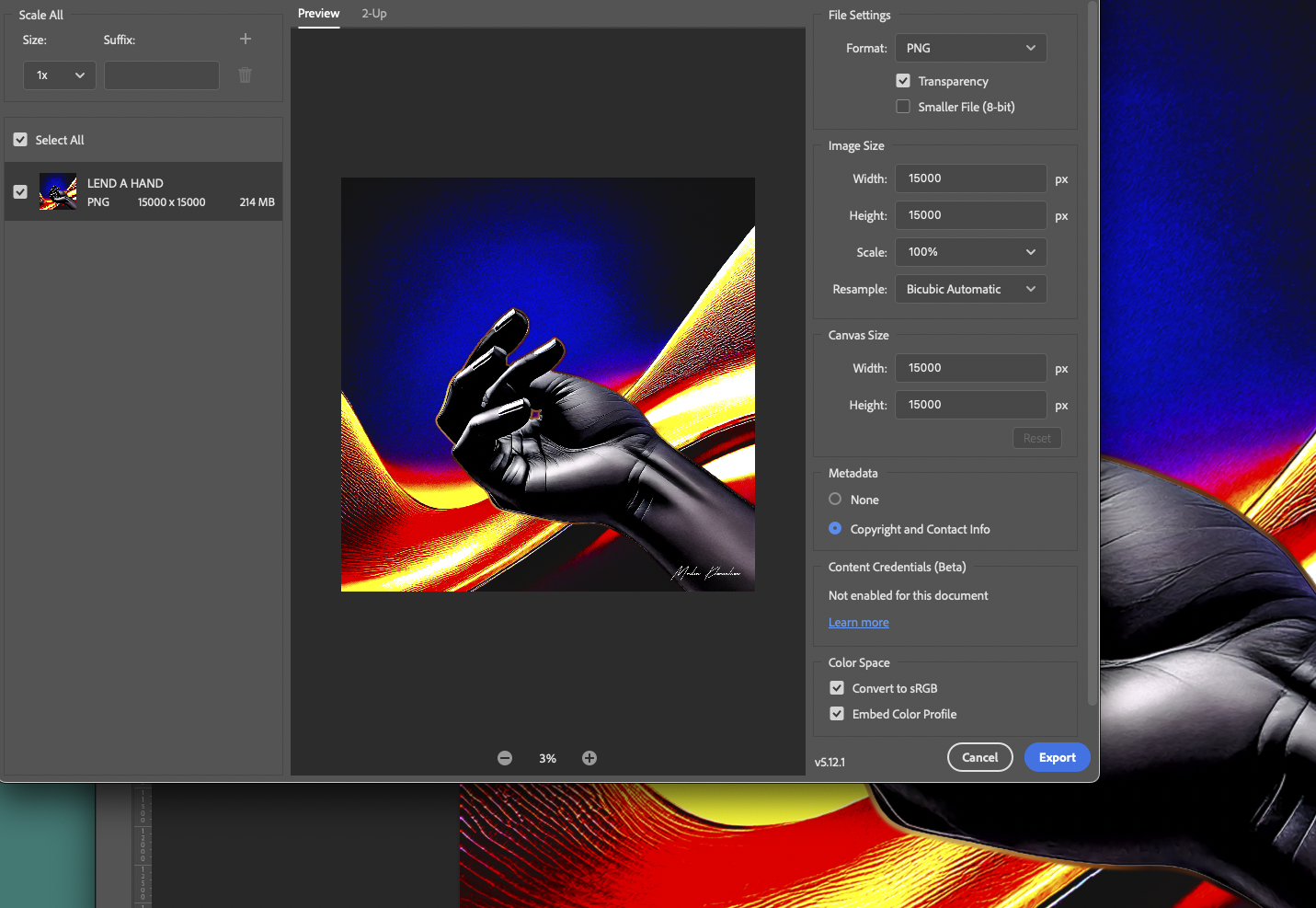Zoom out the preview with minus icon
This screenshot has height=908, width=1316.
(505, 758)
